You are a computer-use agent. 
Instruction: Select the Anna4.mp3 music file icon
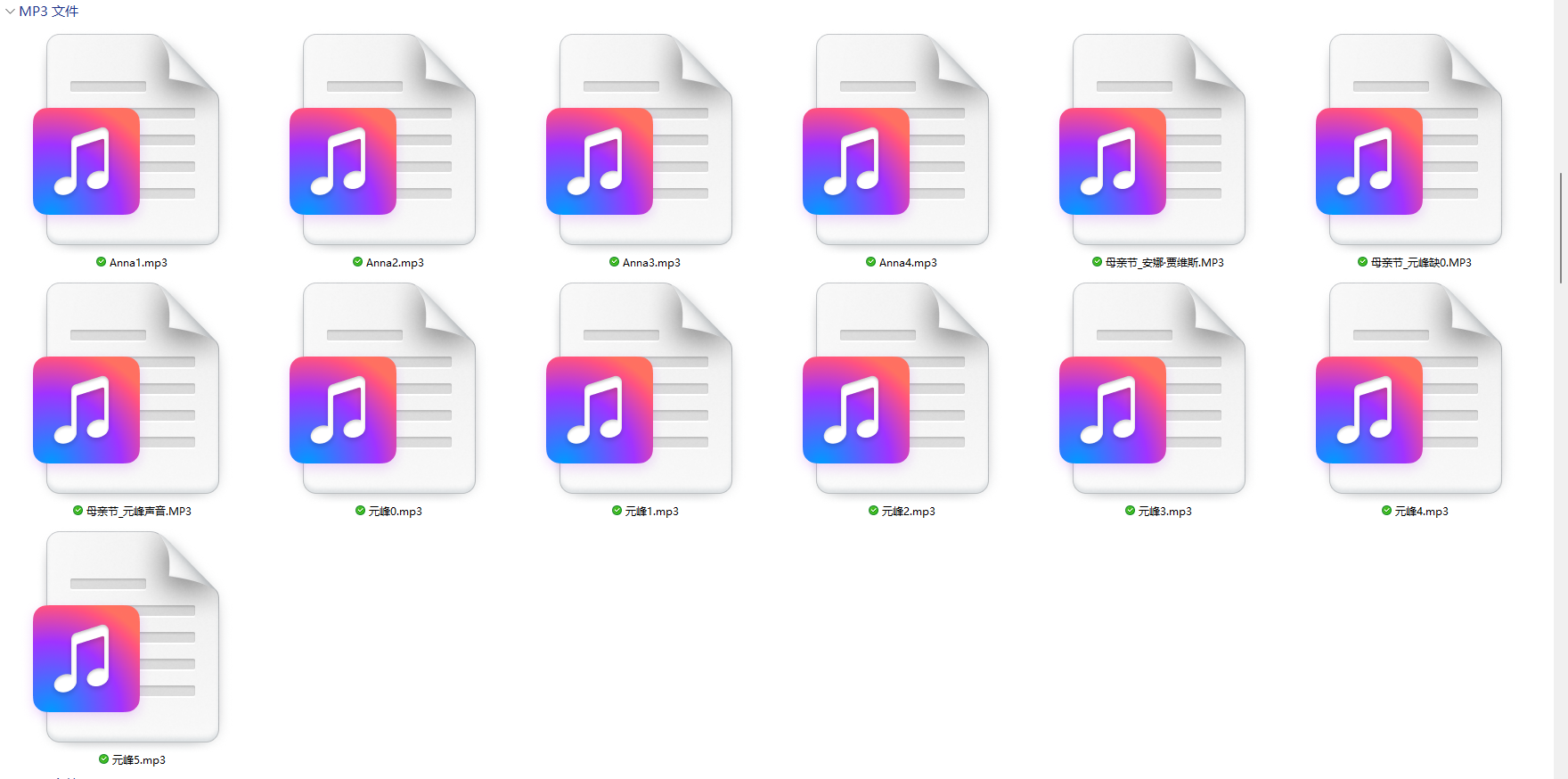[x=896, y=139]
